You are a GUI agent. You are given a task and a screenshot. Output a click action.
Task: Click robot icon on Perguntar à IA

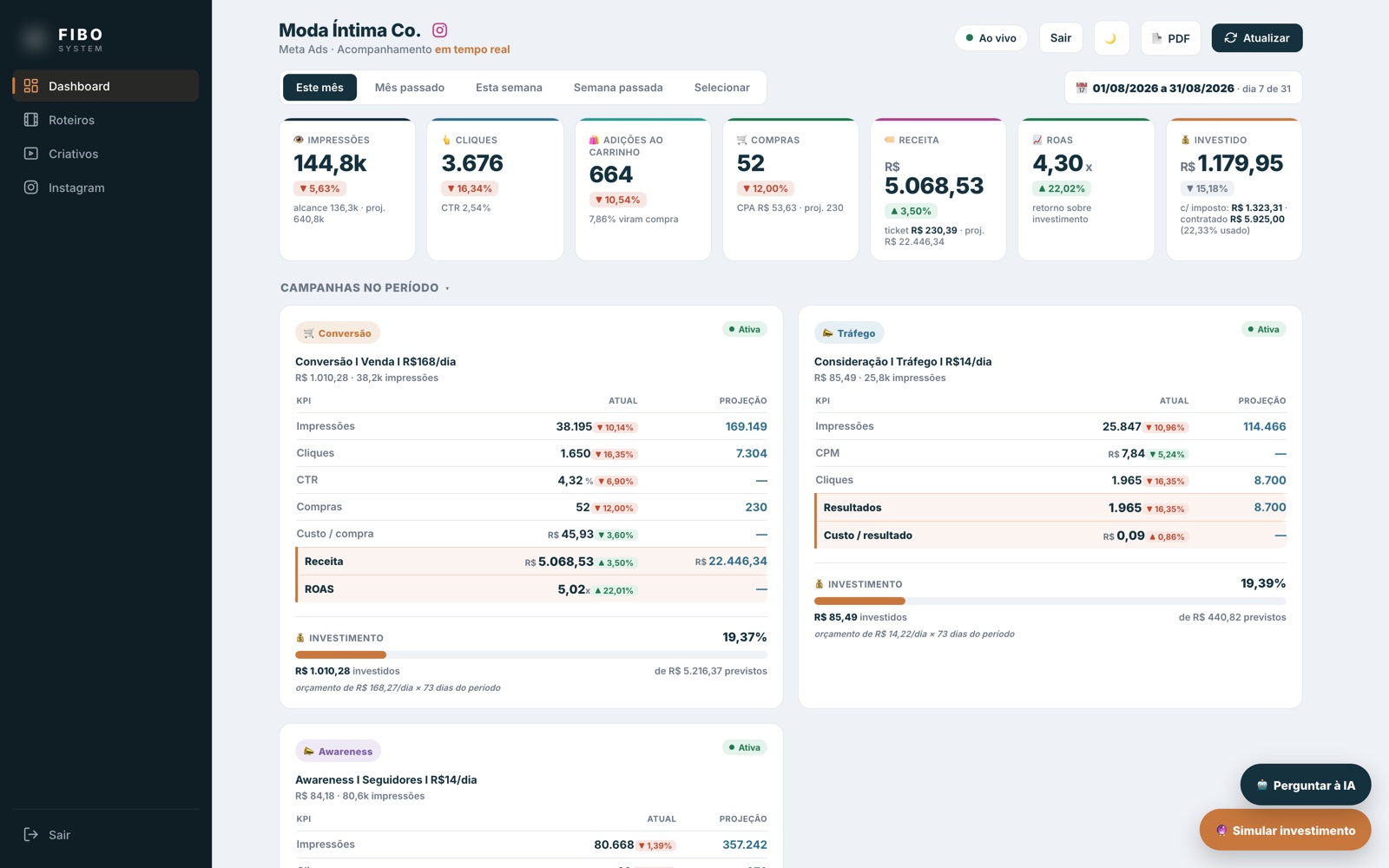point(1262,786)
